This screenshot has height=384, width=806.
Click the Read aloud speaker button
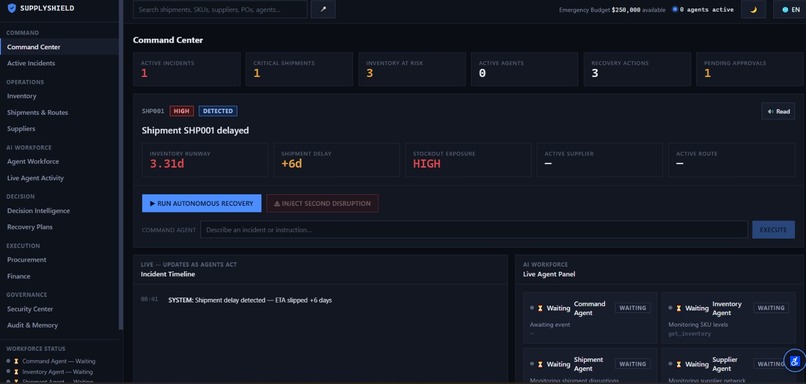coord(778,111)
